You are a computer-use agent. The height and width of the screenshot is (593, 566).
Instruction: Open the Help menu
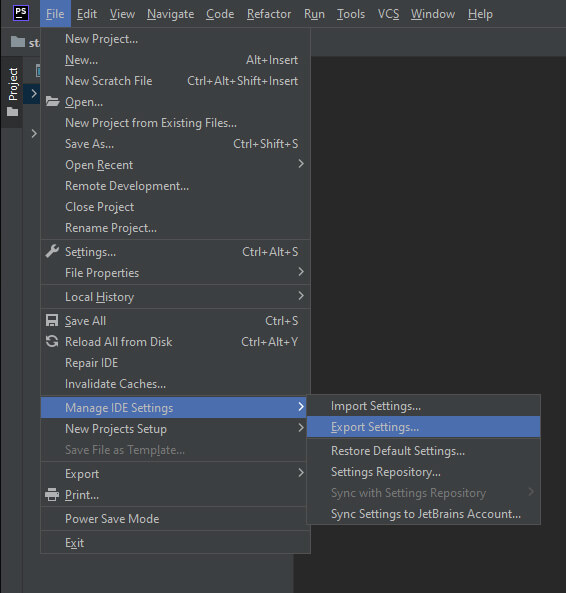point(480,14)
